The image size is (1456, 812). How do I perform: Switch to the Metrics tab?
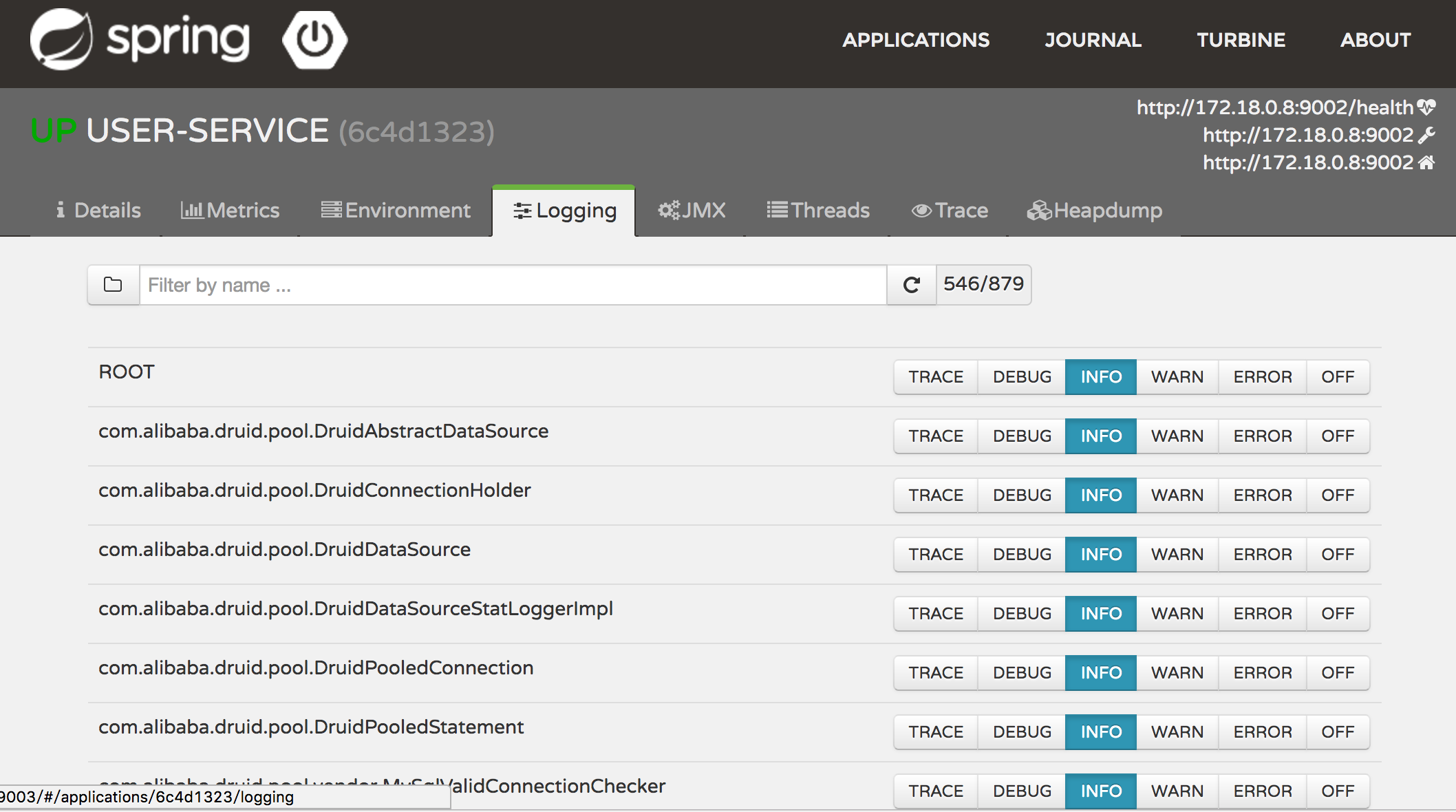(x=230, y=210)
